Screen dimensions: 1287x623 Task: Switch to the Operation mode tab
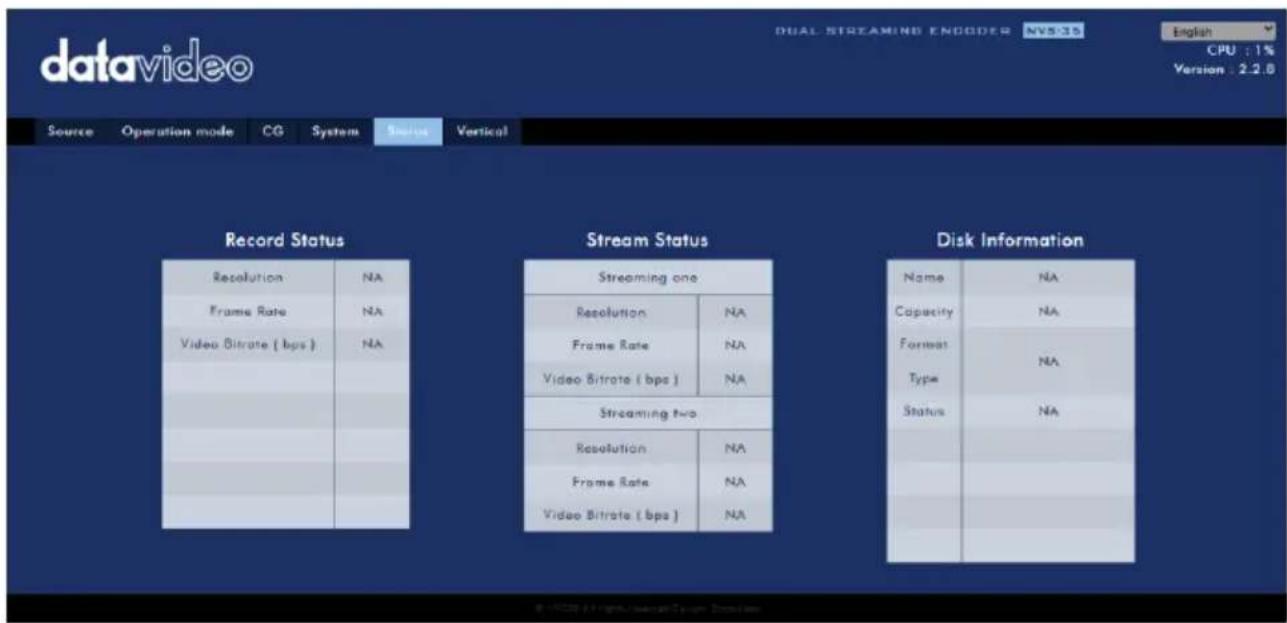pos(177,131)
